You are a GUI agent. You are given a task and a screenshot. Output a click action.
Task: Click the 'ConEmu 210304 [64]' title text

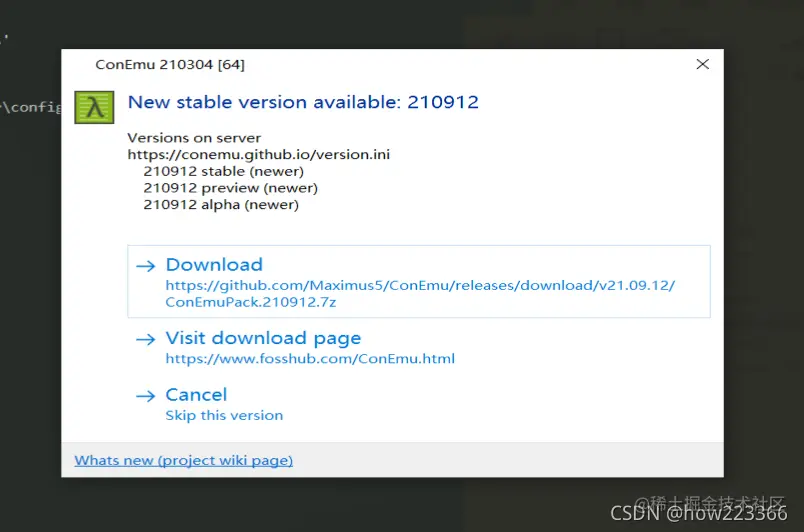170,65
